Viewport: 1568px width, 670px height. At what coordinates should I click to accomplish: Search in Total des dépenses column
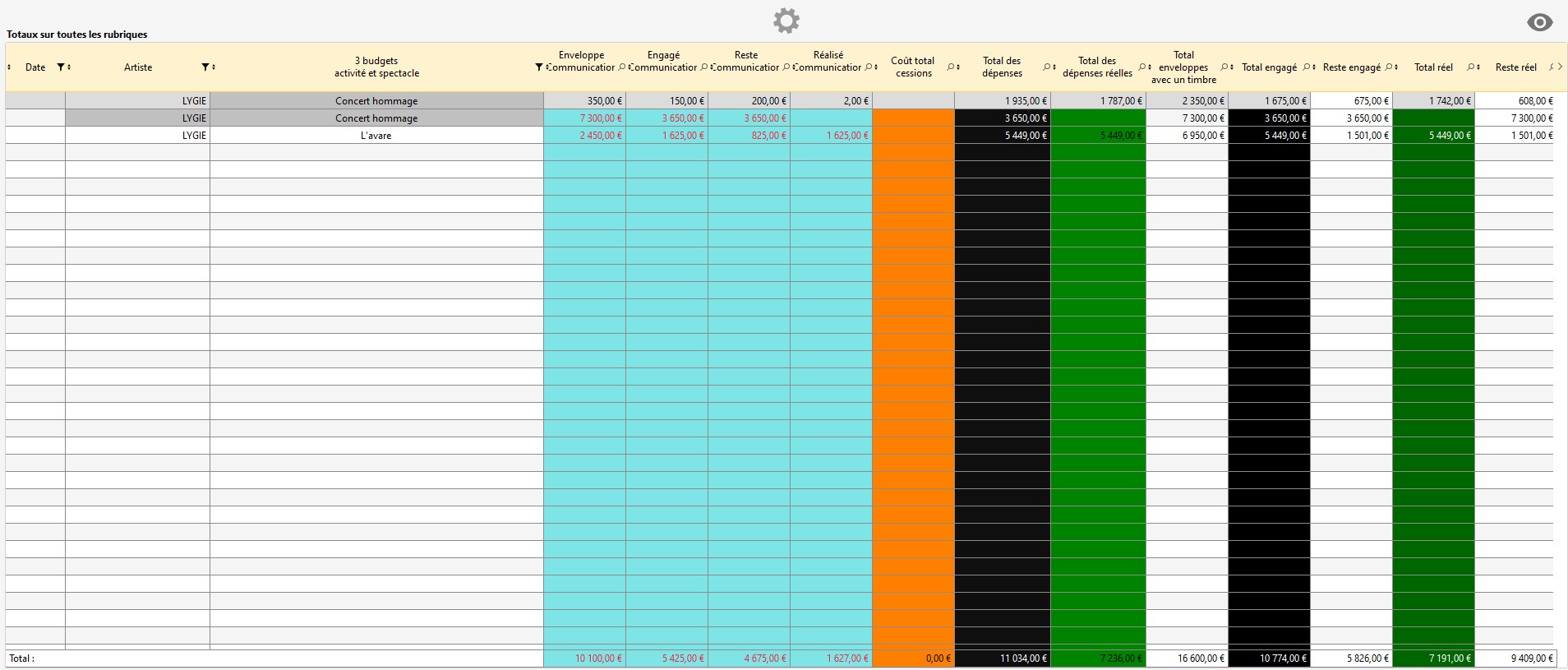pyautogui.click(x=1046, y=67)
